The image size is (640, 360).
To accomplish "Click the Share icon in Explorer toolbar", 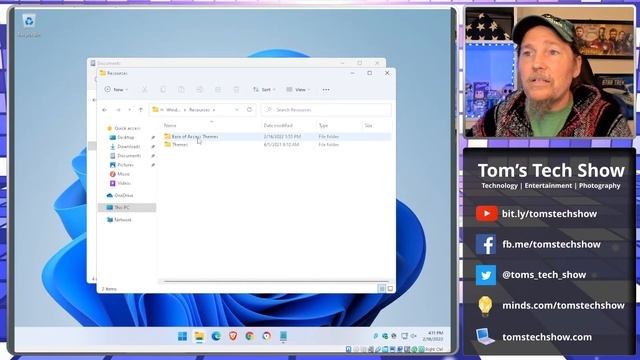I will [218, 89].
